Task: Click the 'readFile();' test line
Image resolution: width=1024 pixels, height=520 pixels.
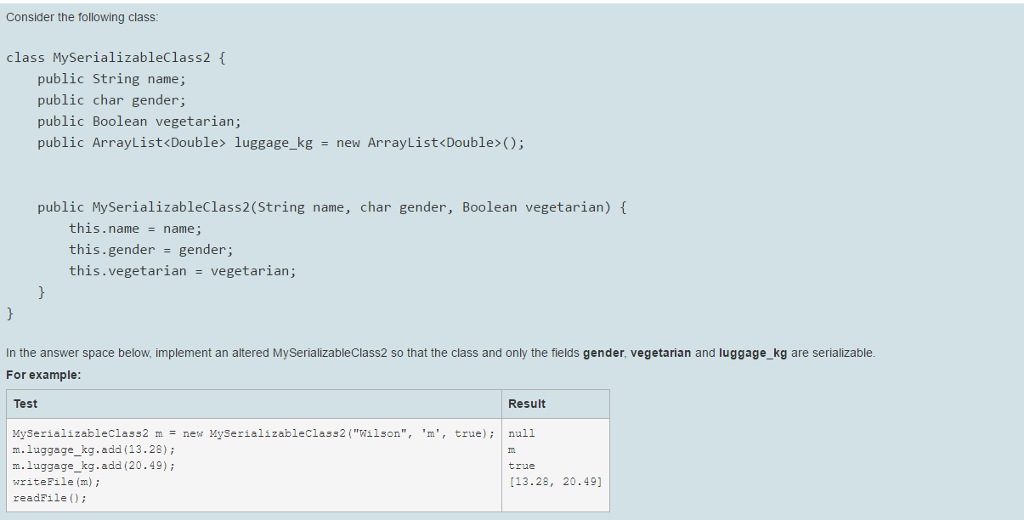Action: point(50,497)
